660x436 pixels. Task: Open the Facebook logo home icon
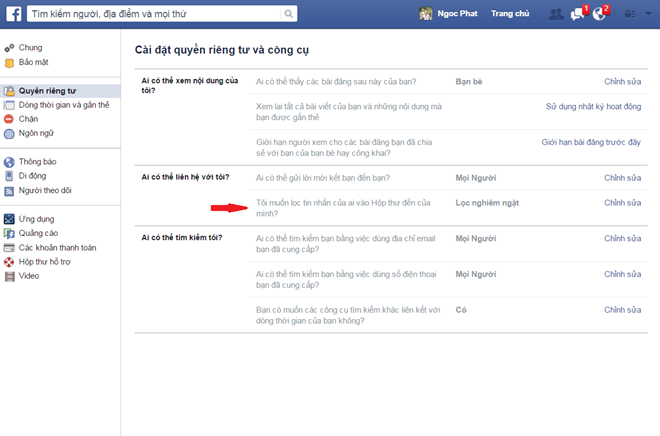tap(13, 14)
